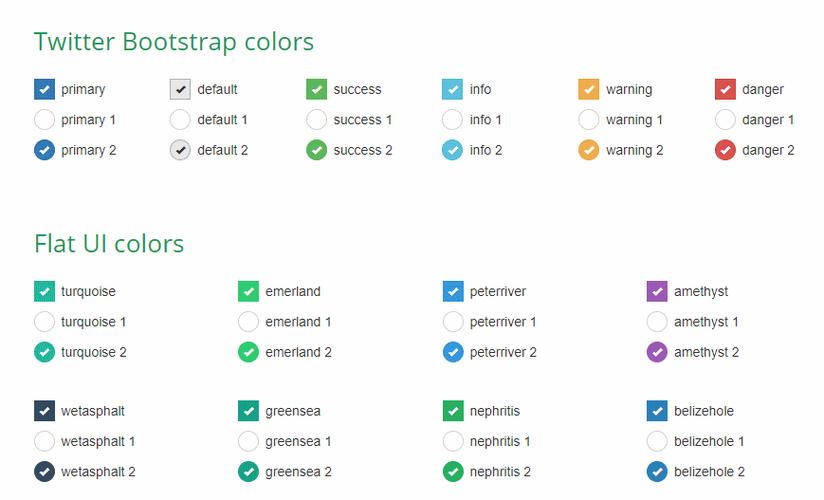Toggle the grey default checkbox
Viewport: 824px width, 500px height.
click(180, 90)
